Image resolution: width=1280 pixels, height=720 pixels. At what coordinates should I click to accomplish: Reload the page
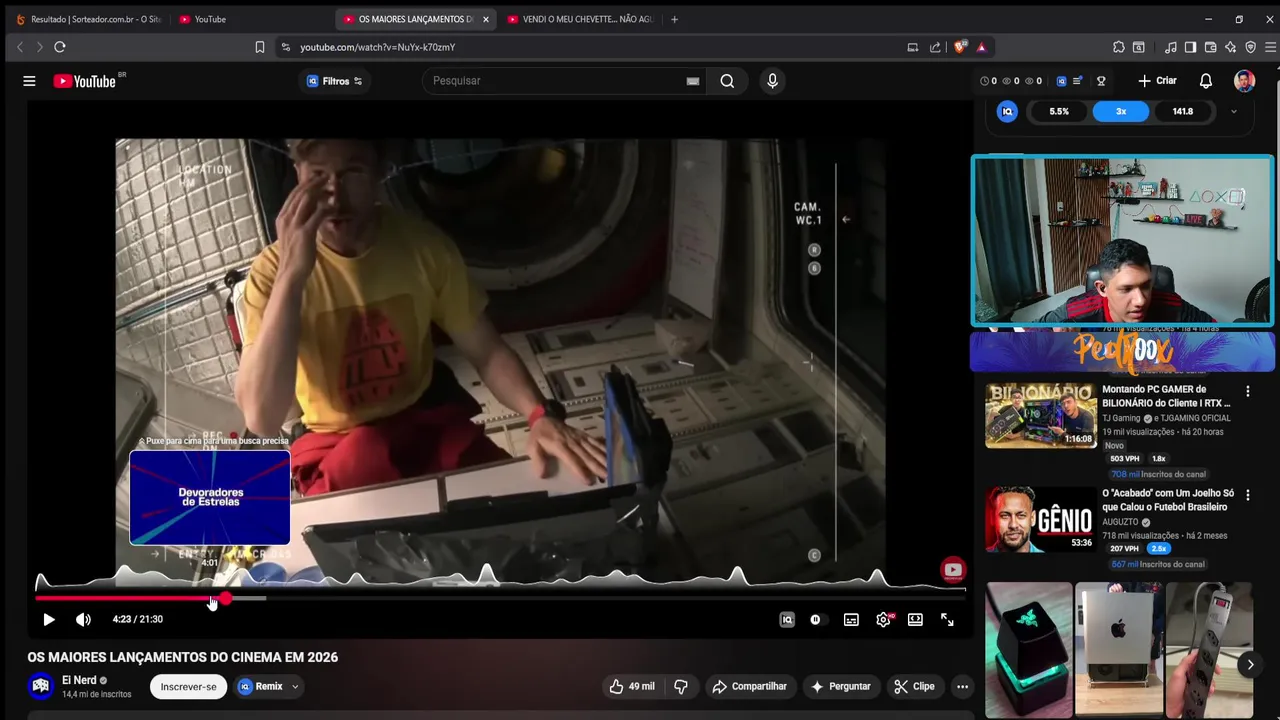[60, 47]
